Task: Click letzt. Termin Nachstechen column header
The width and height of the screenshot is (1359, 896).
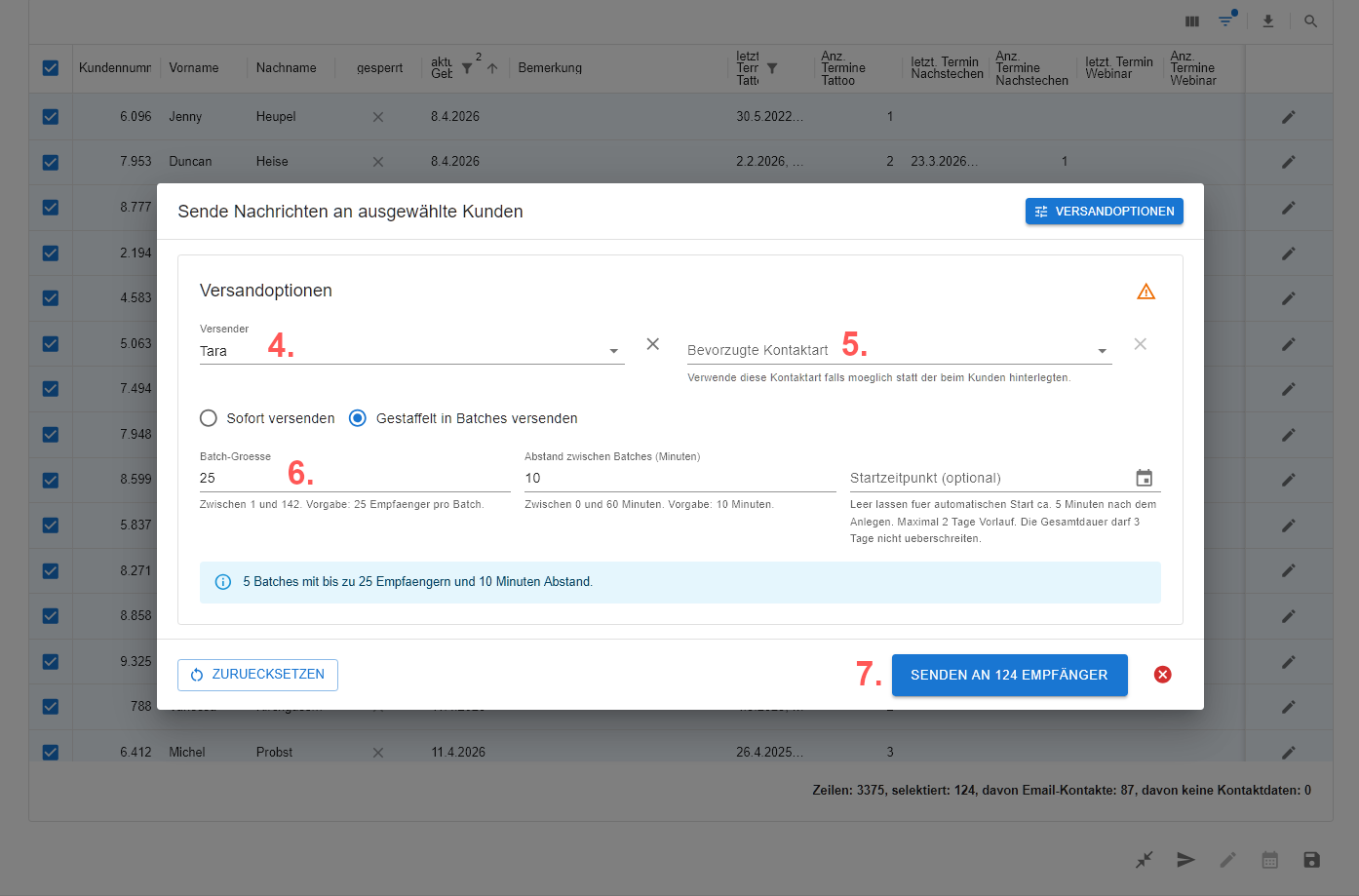Action: tap(947, 68)
